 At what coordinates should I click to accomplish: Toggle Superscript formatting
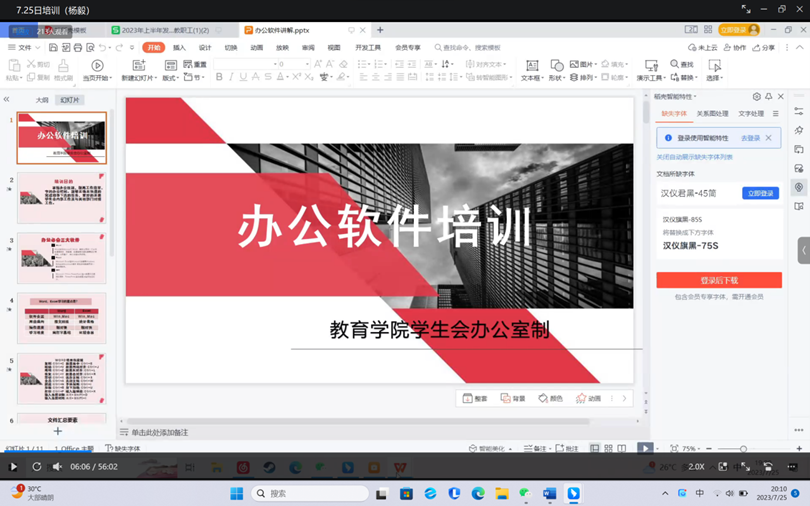point(297,77)
